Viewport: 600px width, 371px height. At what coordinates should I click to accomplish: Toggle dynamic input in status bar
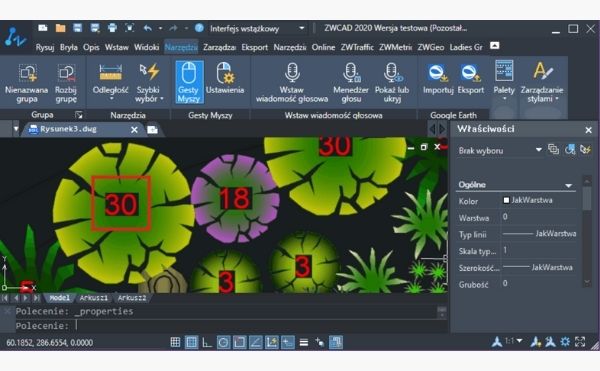[288, 342]
